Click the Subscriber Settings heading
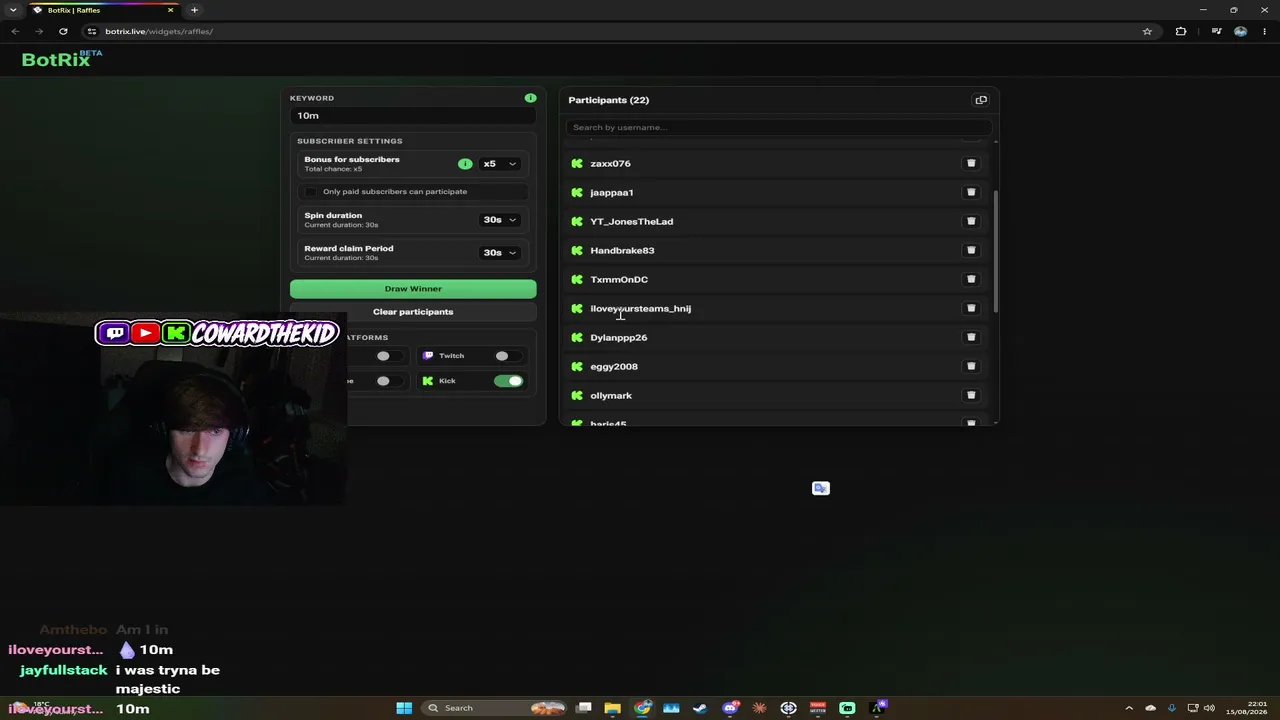Image resolution: width=1280 pixels, height=720 pixels. (350, 141)
